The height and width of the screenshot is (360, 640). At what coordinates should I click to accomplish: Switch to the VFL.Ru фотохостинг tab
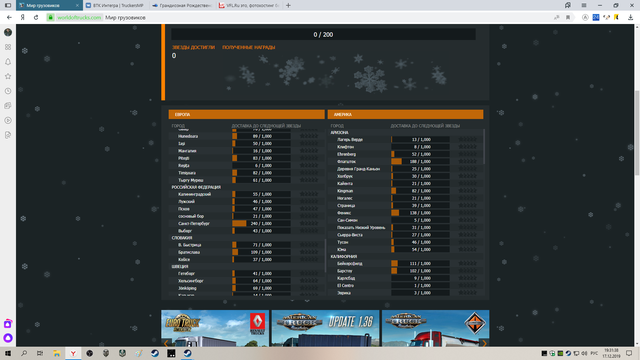click(x=249, y=5)
